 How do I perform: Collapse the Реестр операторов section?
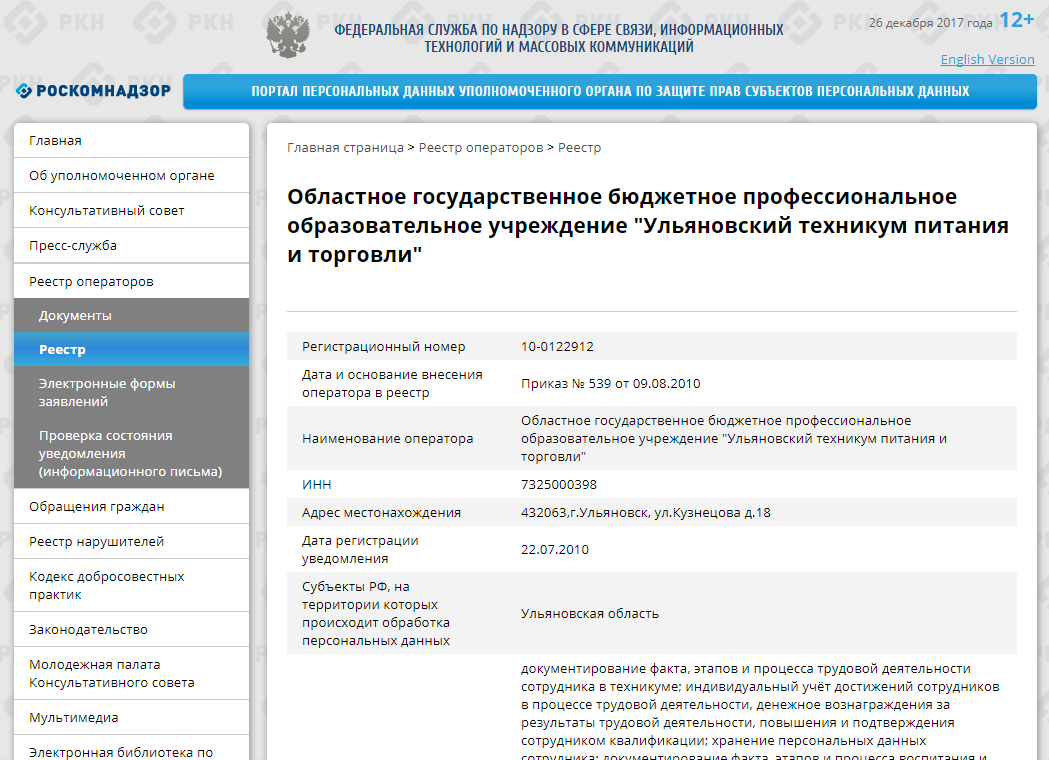[91, 282]
